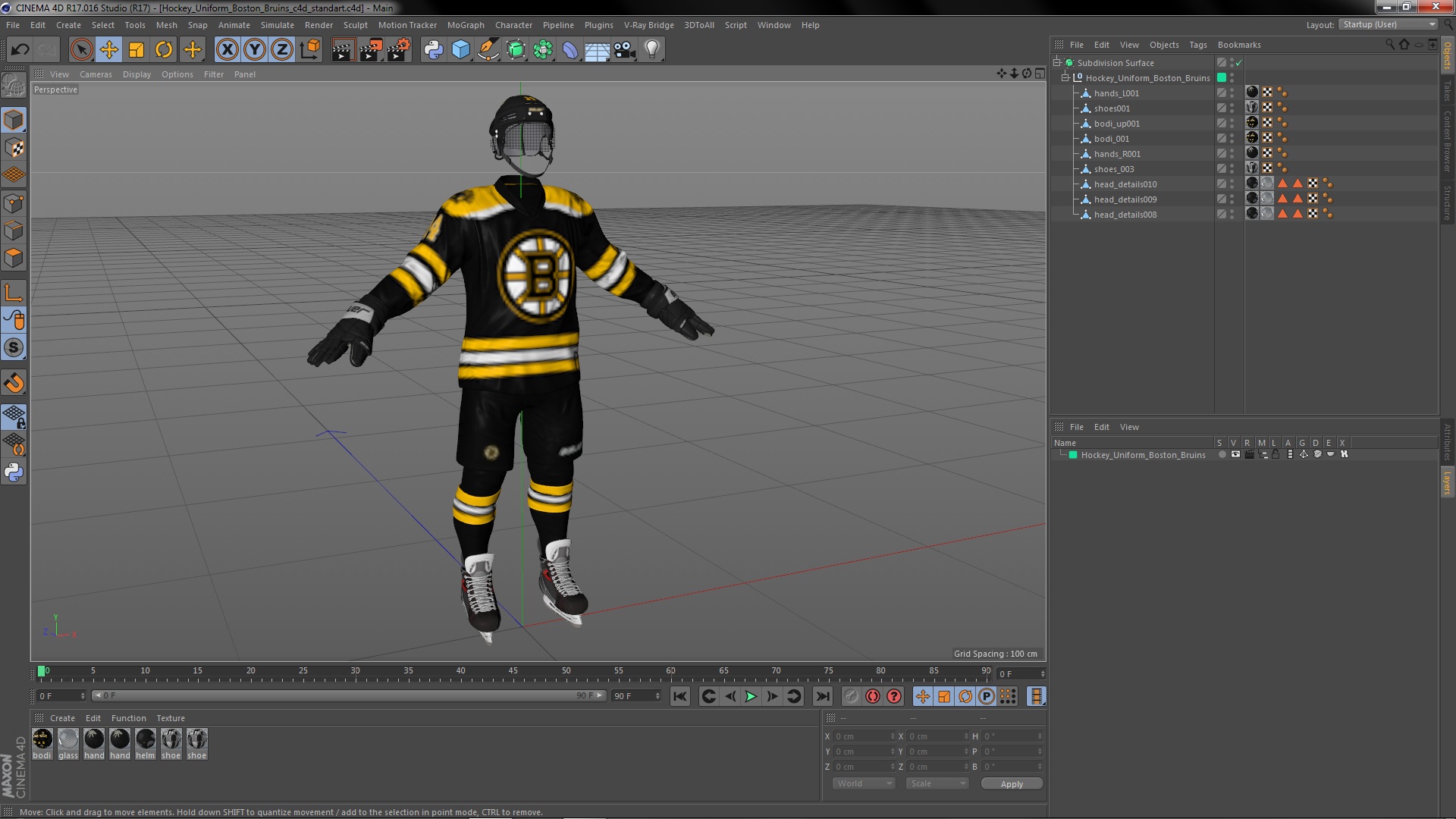The width and height of the screenshot is (1456, 819).
Task: Click the Python script icon in toolbar
Action: click(433, 50)
